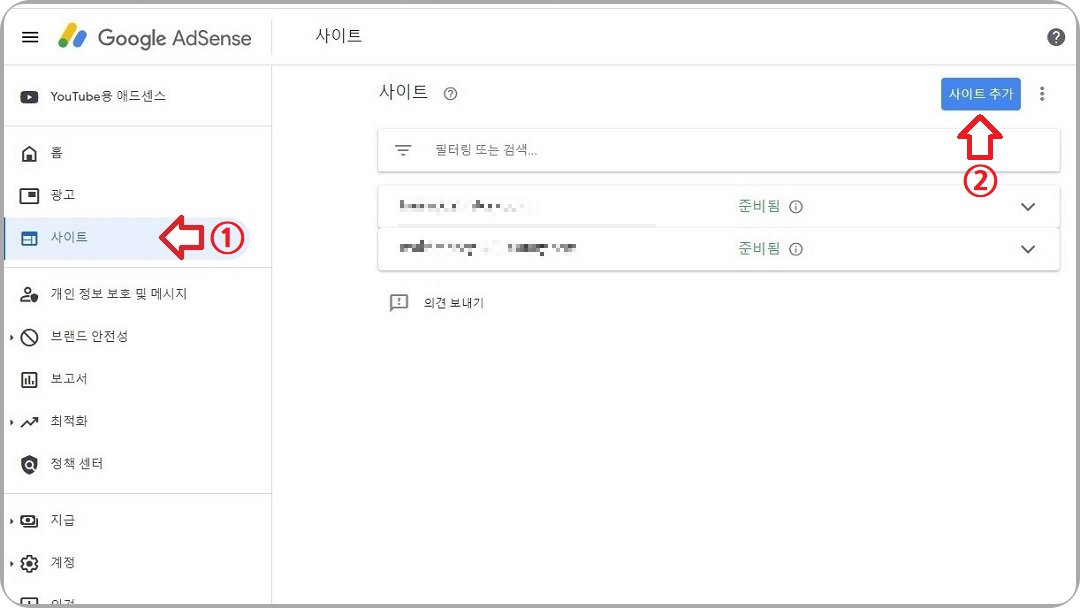The height and width of the screenshot is (608, 1080).
Task: Open the hamburger navigation menu
Action: click(29, 37)
